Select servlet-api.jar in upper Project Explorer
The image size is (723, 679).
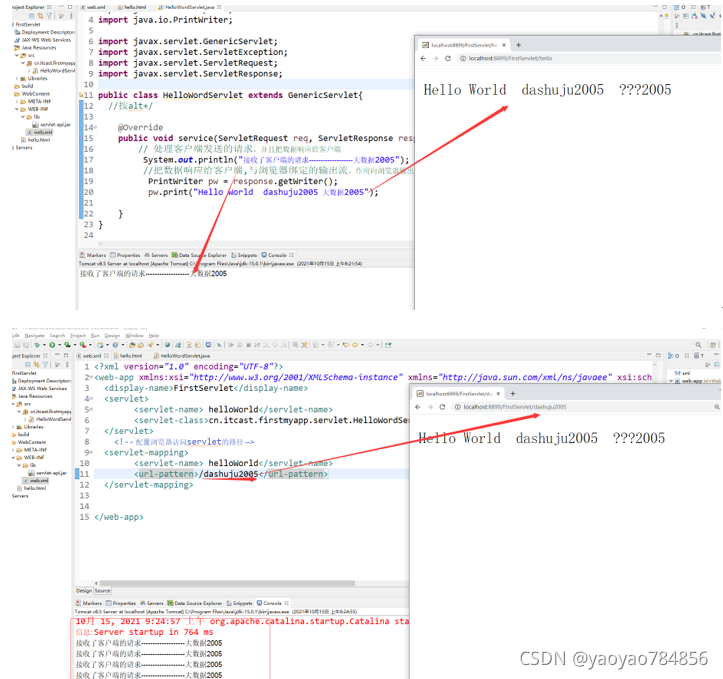coord(52,124)
